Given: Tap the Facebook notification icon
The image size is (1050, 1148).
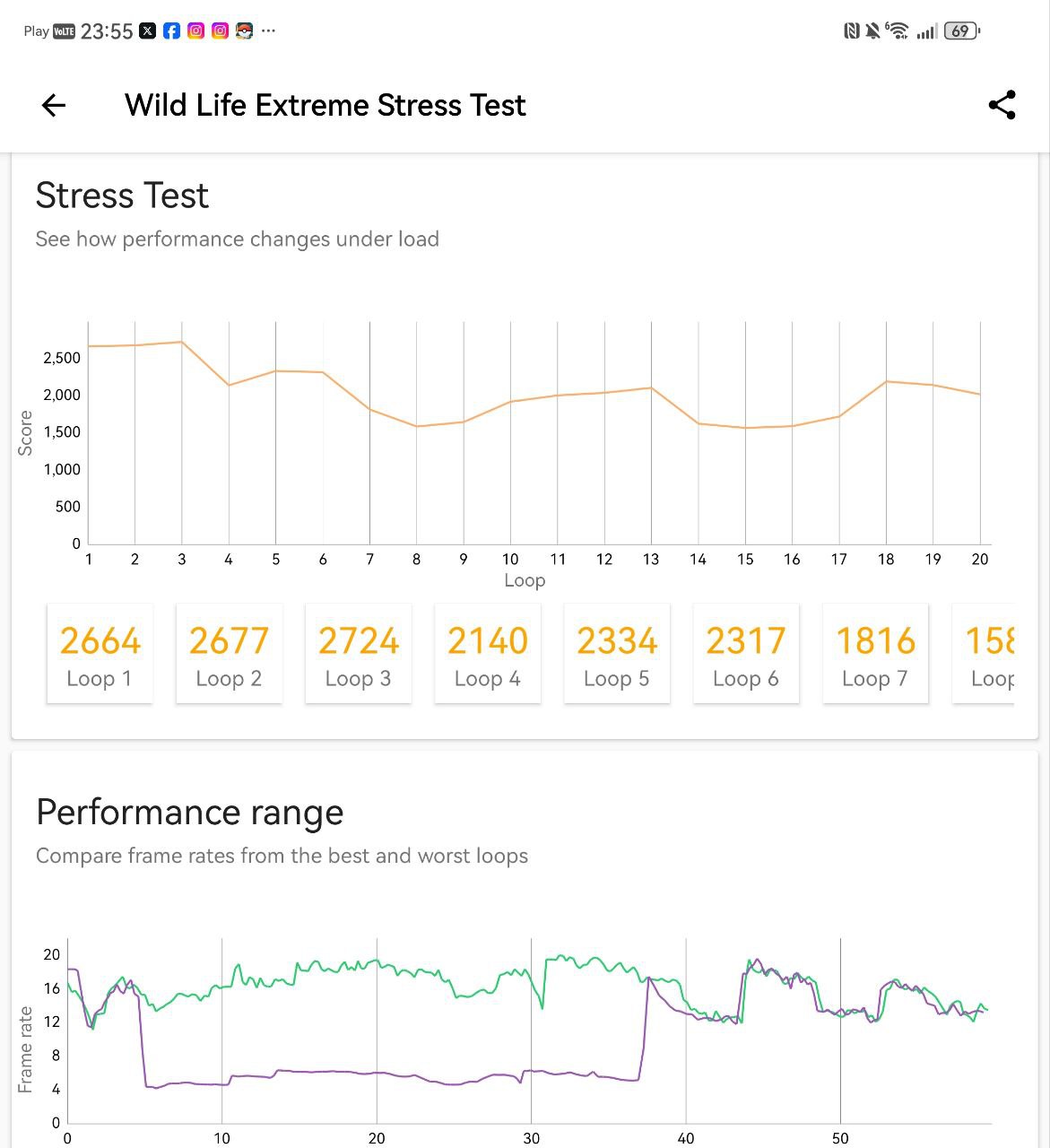Looking at the screenshot, I should 171,31.
